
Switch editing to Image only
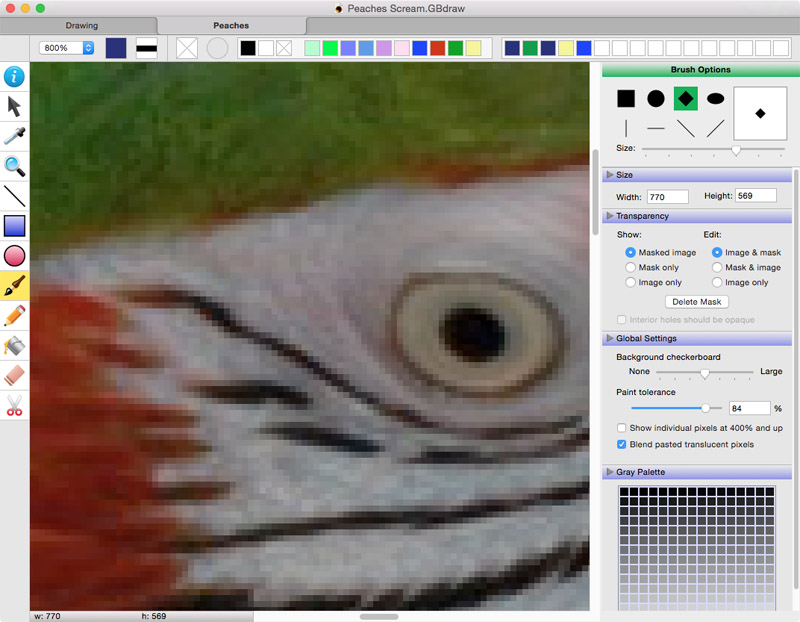(x=720, y=282)
